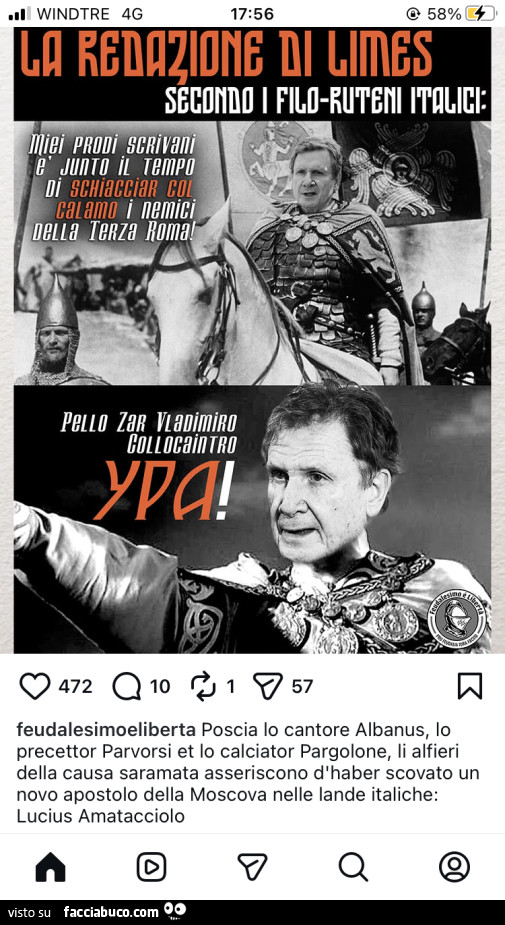The width and height of the screenshot is (505, 925).
Task: Open Search in bottom navigation
Action: 353,867
